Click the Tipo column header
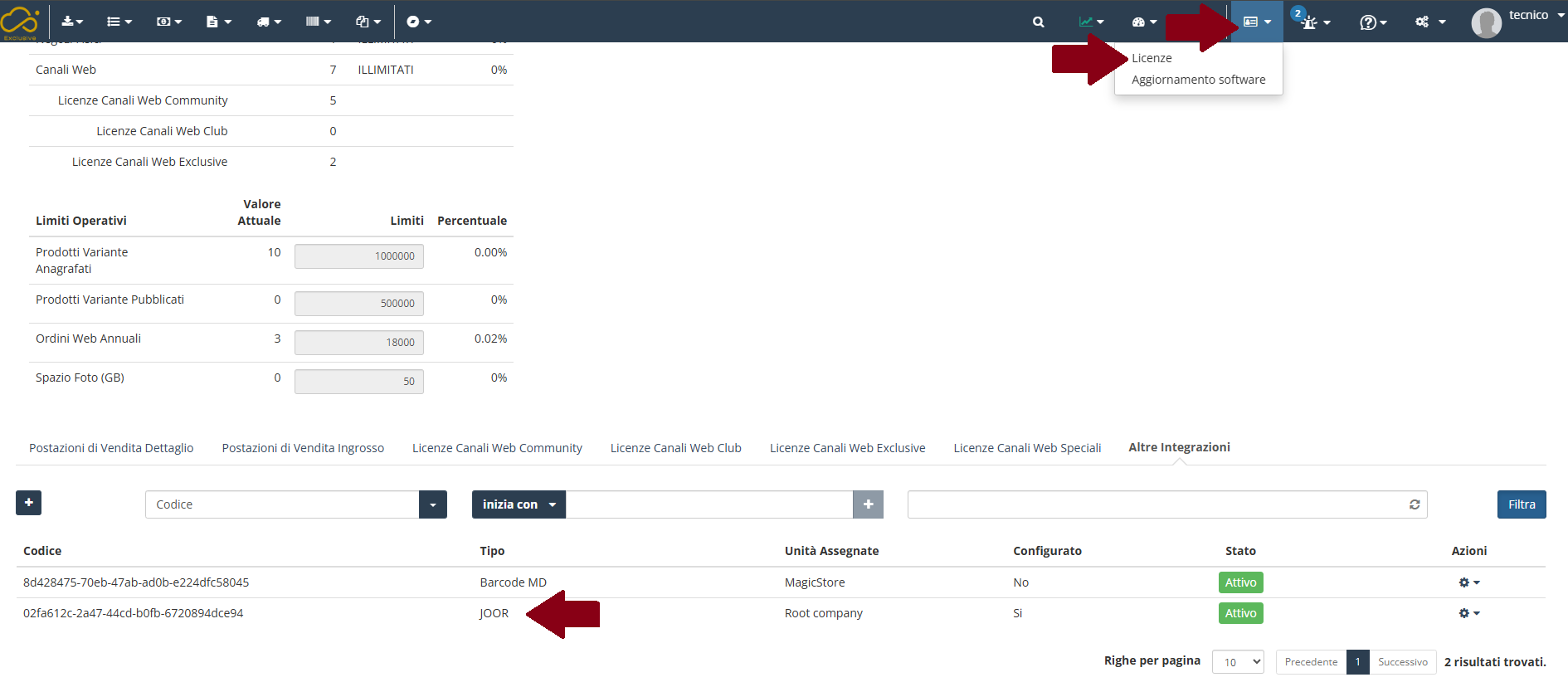This screenshot has width=1568, height=687. pos(492,551)
